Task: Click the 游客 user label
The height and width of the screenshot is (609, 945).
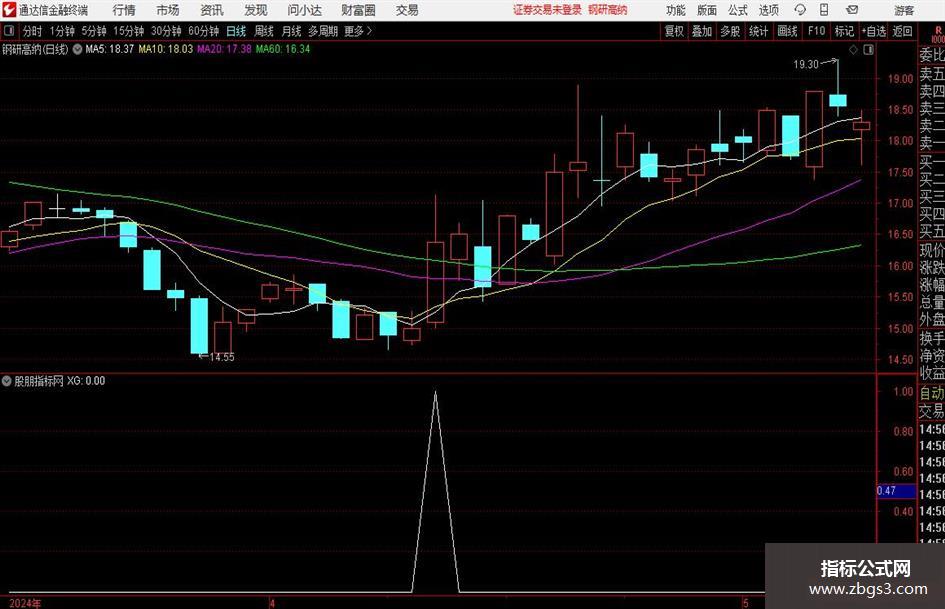Action: pyautogui.click(x=904, y=10)
